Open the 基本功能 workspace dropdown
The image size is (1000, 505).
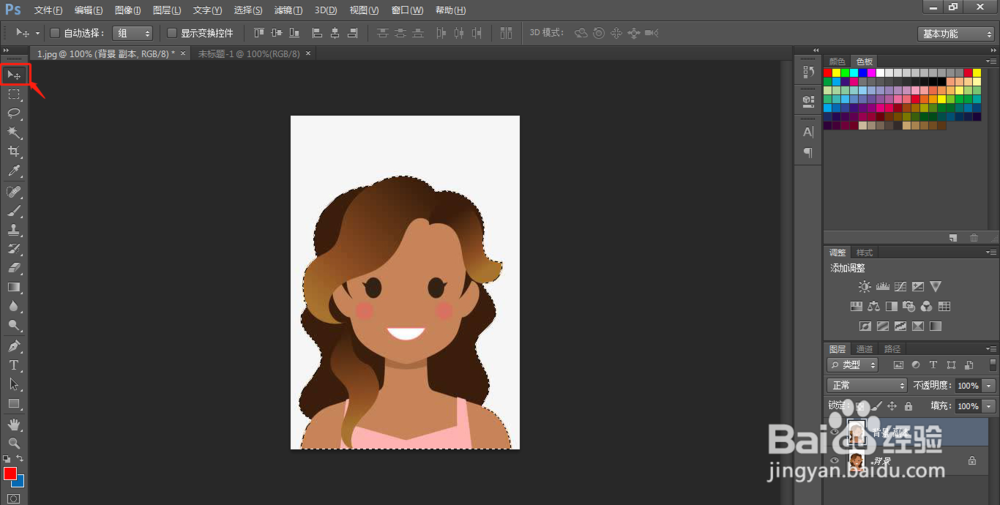pyautogui.click(x=955, y=33)
